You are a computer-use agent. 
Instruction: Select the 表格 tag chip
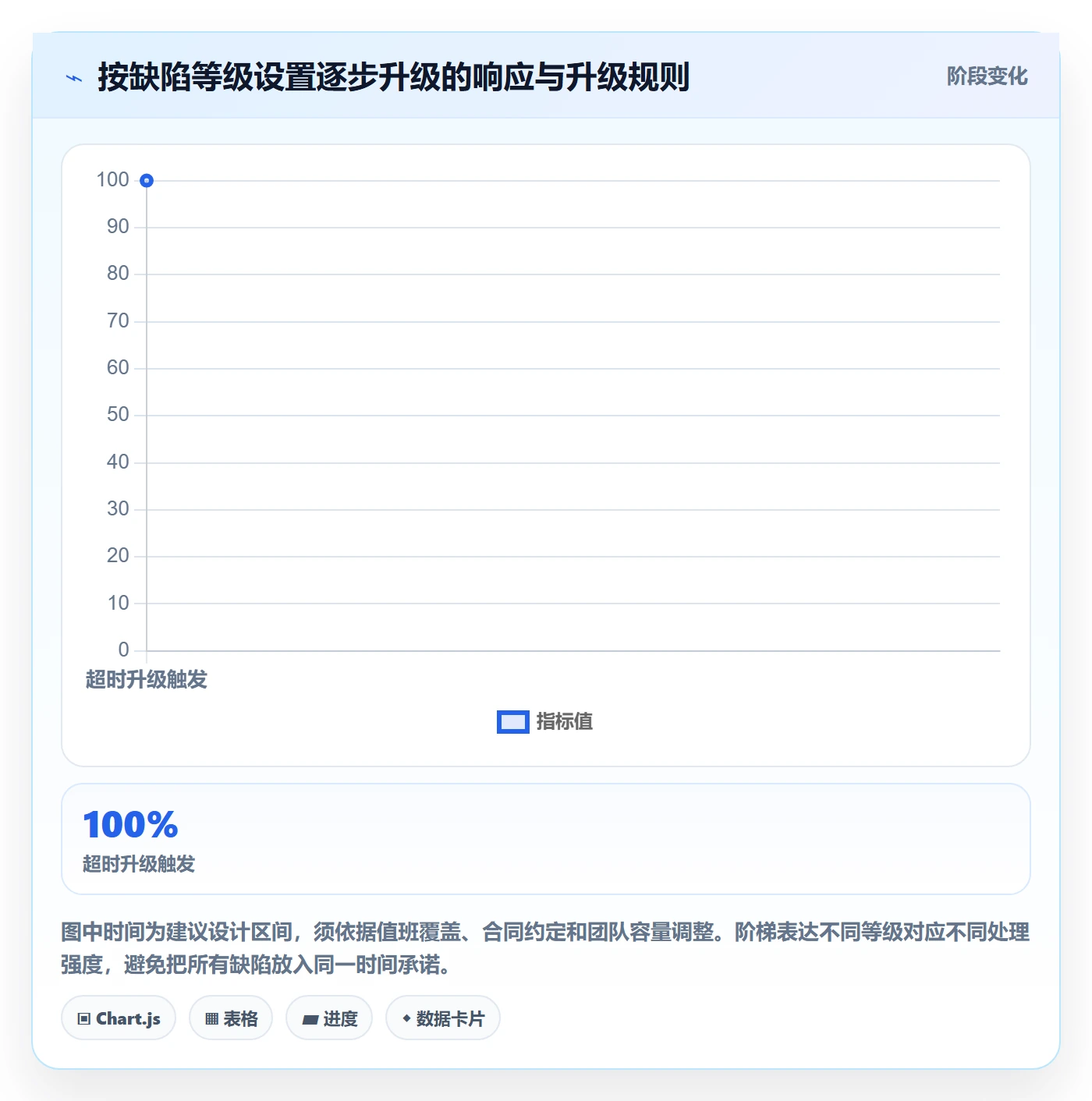(x=231, y=1018)
